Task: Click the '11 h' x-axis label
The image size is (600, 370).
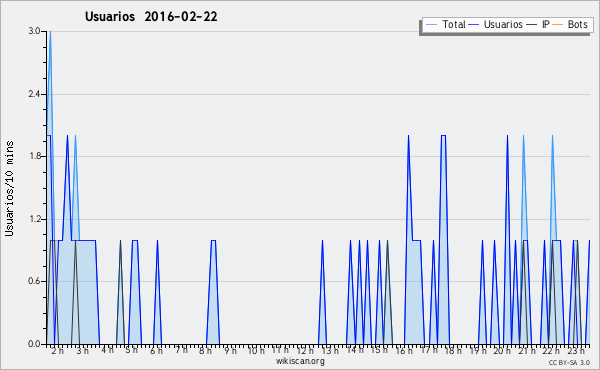Action: [280, 350]
